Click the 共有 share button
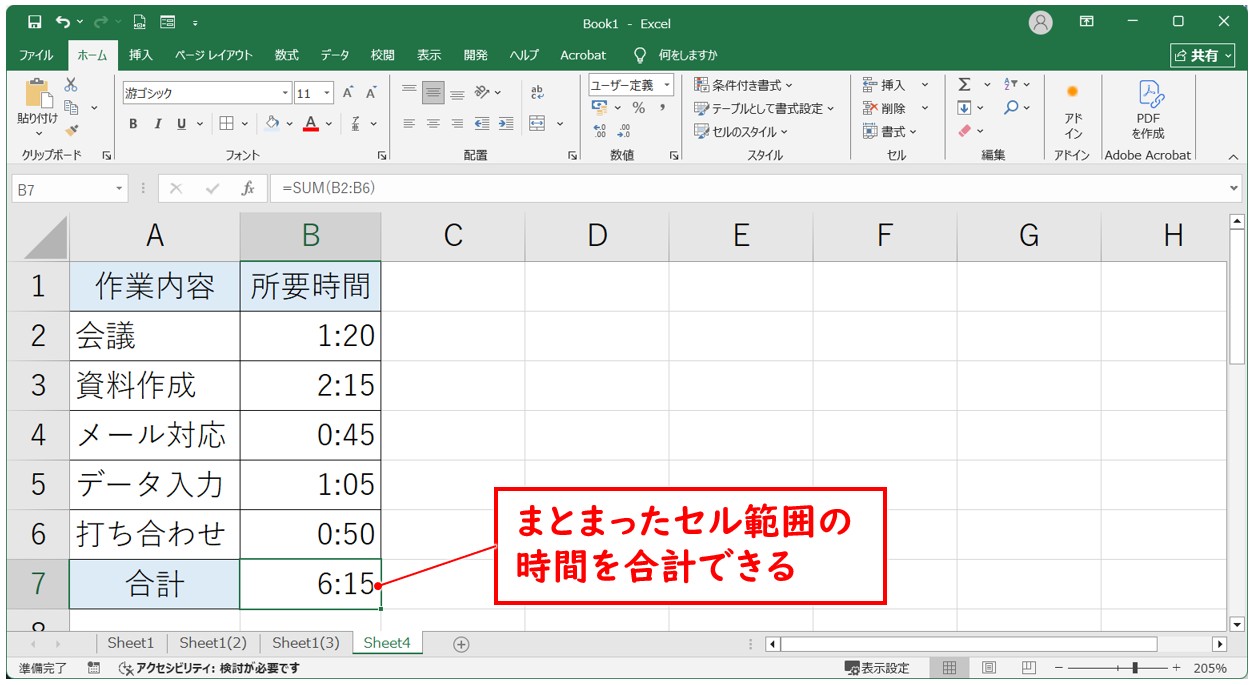The width and height of the screenshot is (1254, 685). (1204, 55)
